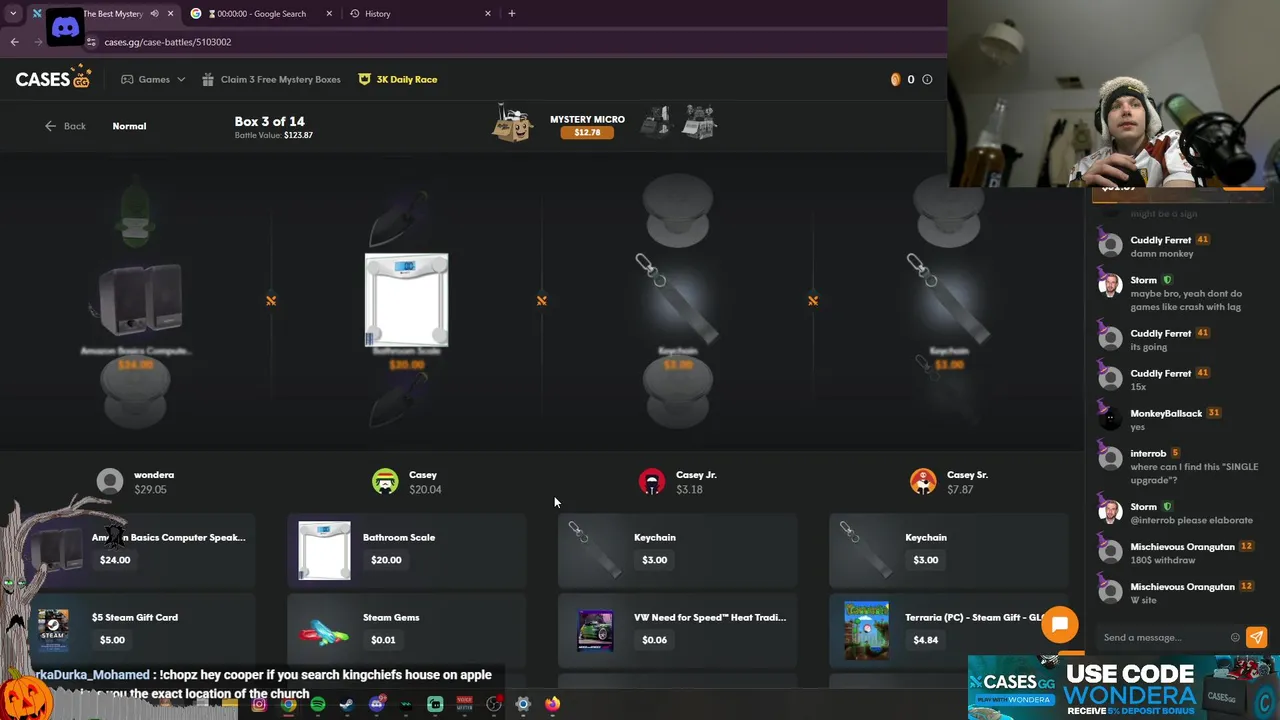Click the address bar URL
Screen dimensions: 1280x720
tap(167, 42)
